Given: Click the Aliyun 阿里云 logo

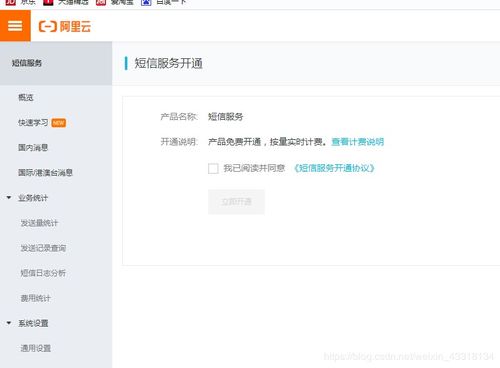Looking at the screenshot, I should coord(65,26).
